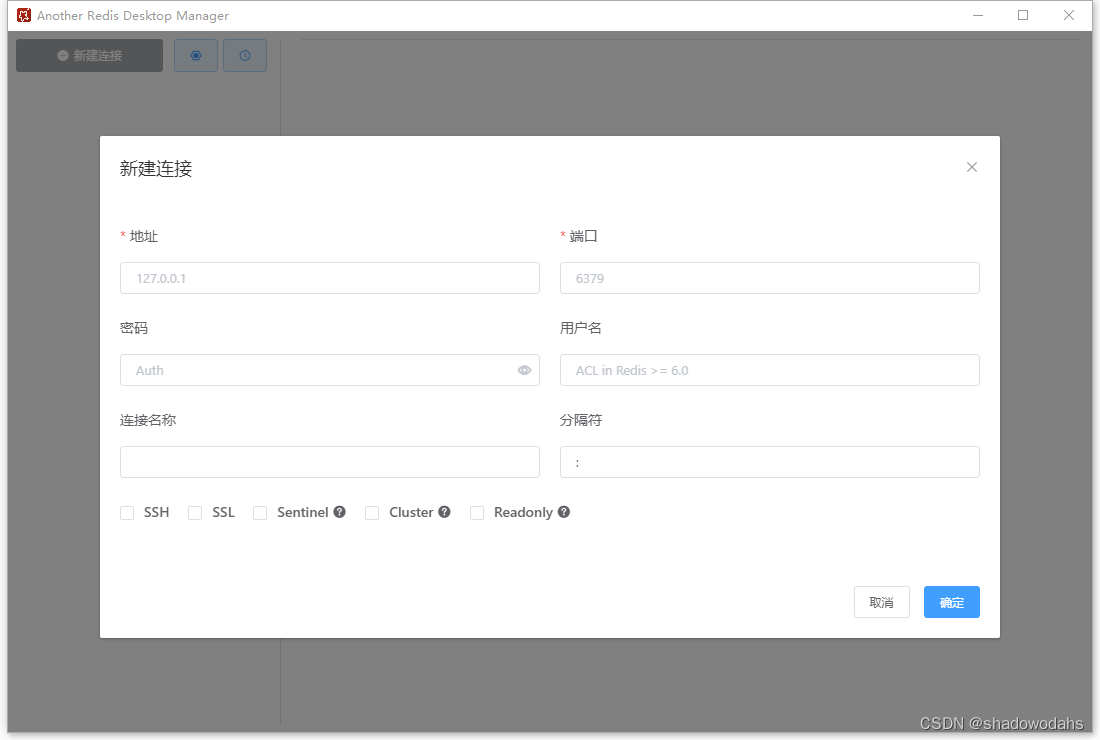Click the Readonly help question mark icon
1100x740 pixels.
[564, 512]
